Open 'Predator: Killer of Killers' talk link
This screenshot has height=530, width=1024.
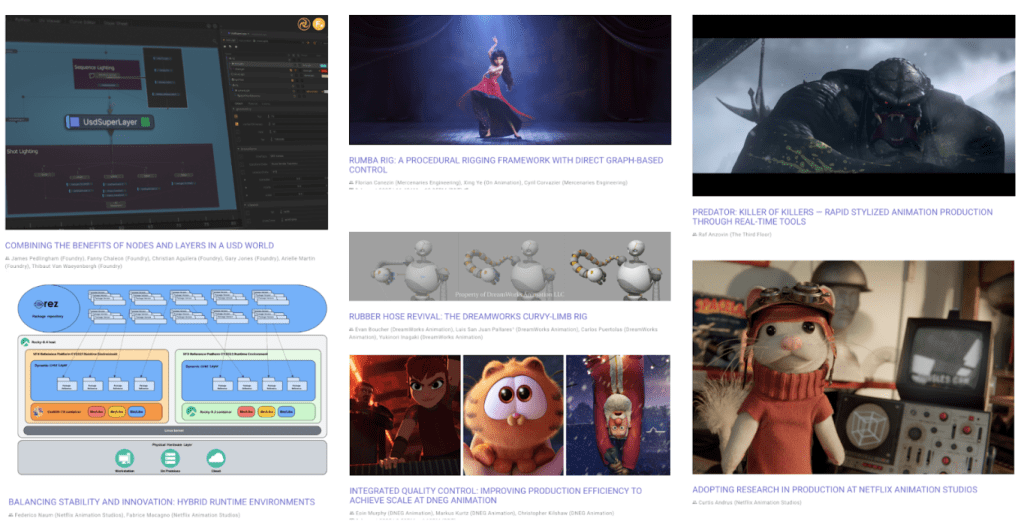click(x=842, y=217)
